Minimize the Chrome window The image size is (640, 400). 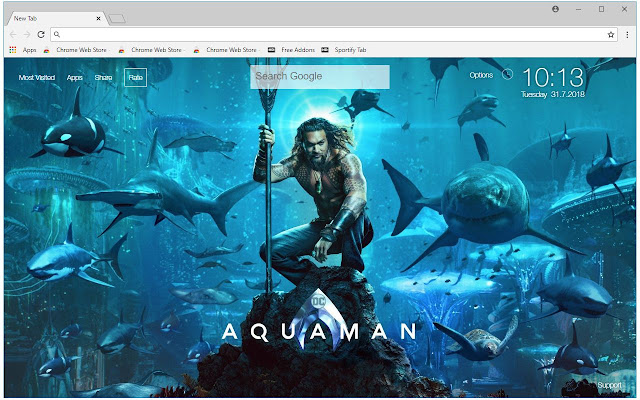click(x=579, y=9)
